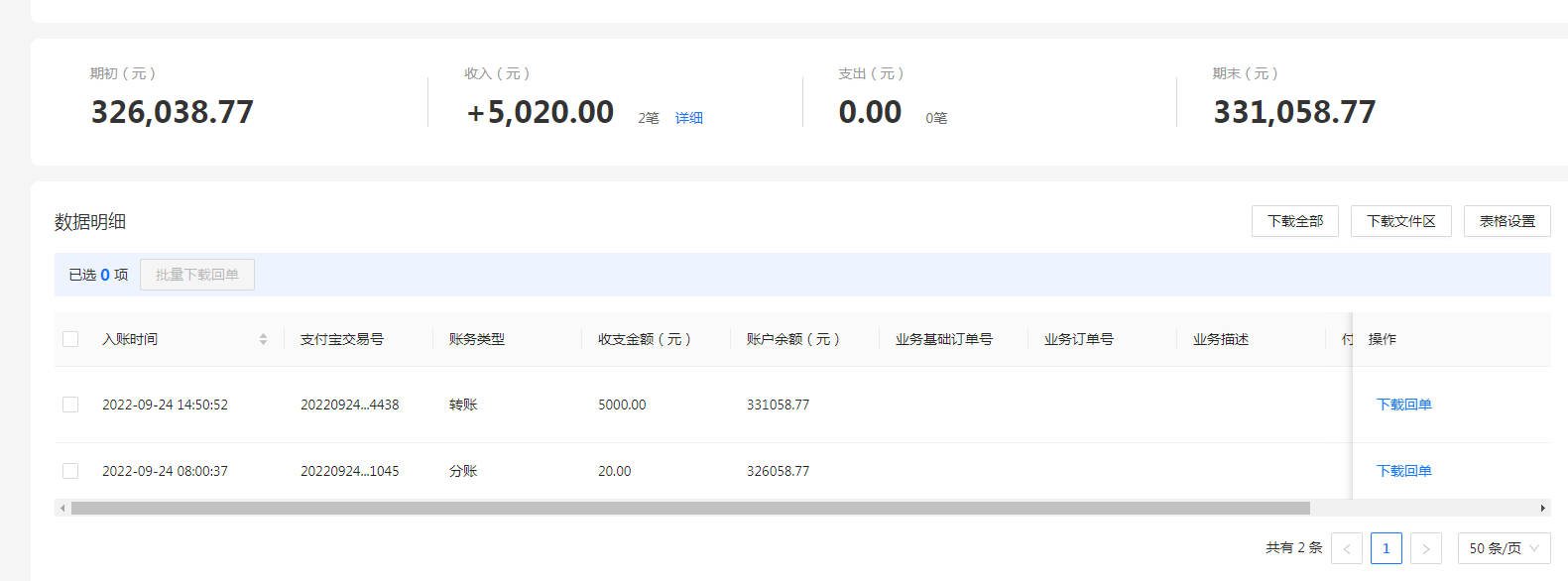Click the 支付宝交易号 column header
Image resolution: width=1568 pixels, height=581 pixels.
(342, 339)
